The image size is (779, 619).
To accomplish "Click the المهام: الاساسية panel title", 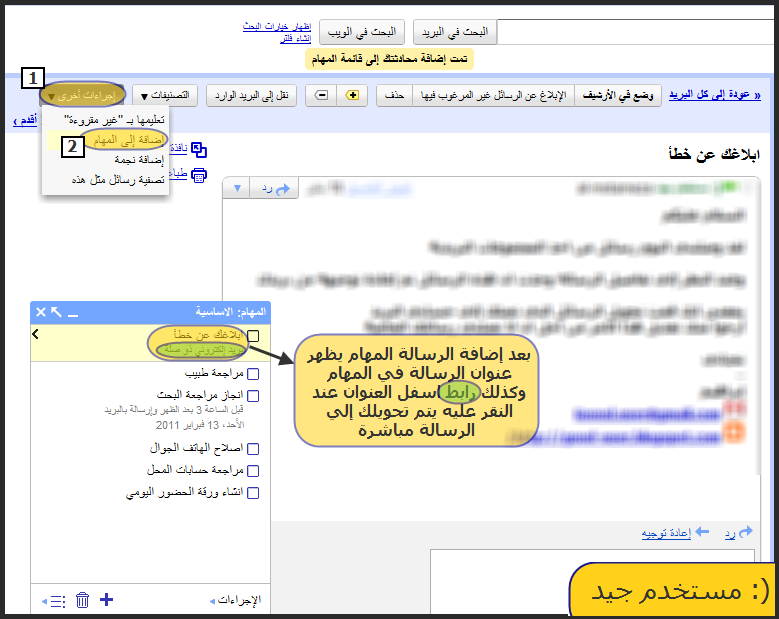I will (x=231, y=312).
